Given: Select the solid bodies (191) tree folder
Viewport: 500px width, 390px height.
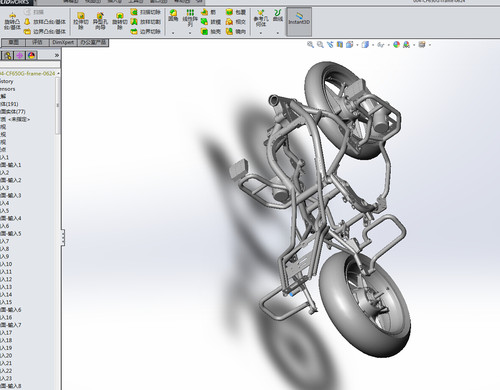Looking at the screenshot, I should click(9, 104).
